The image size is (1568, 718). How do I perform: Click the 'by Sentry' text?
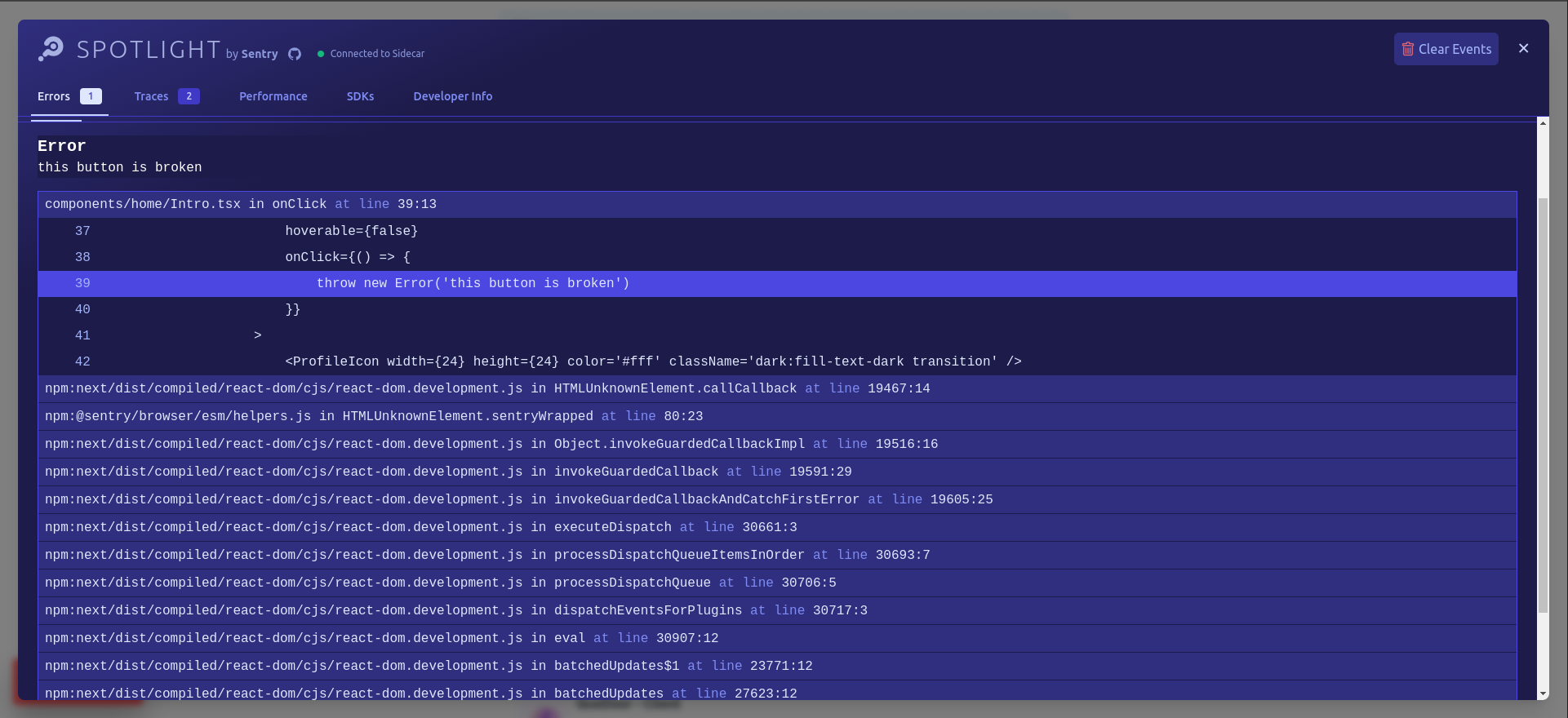pyautogui.click(x=251, y=54)
